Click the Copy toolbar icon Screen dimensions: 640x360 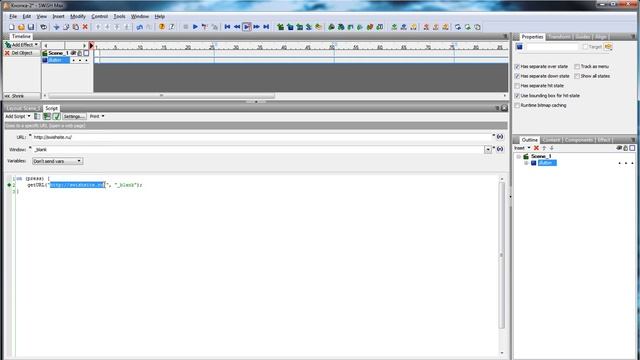tap(66, 27)
